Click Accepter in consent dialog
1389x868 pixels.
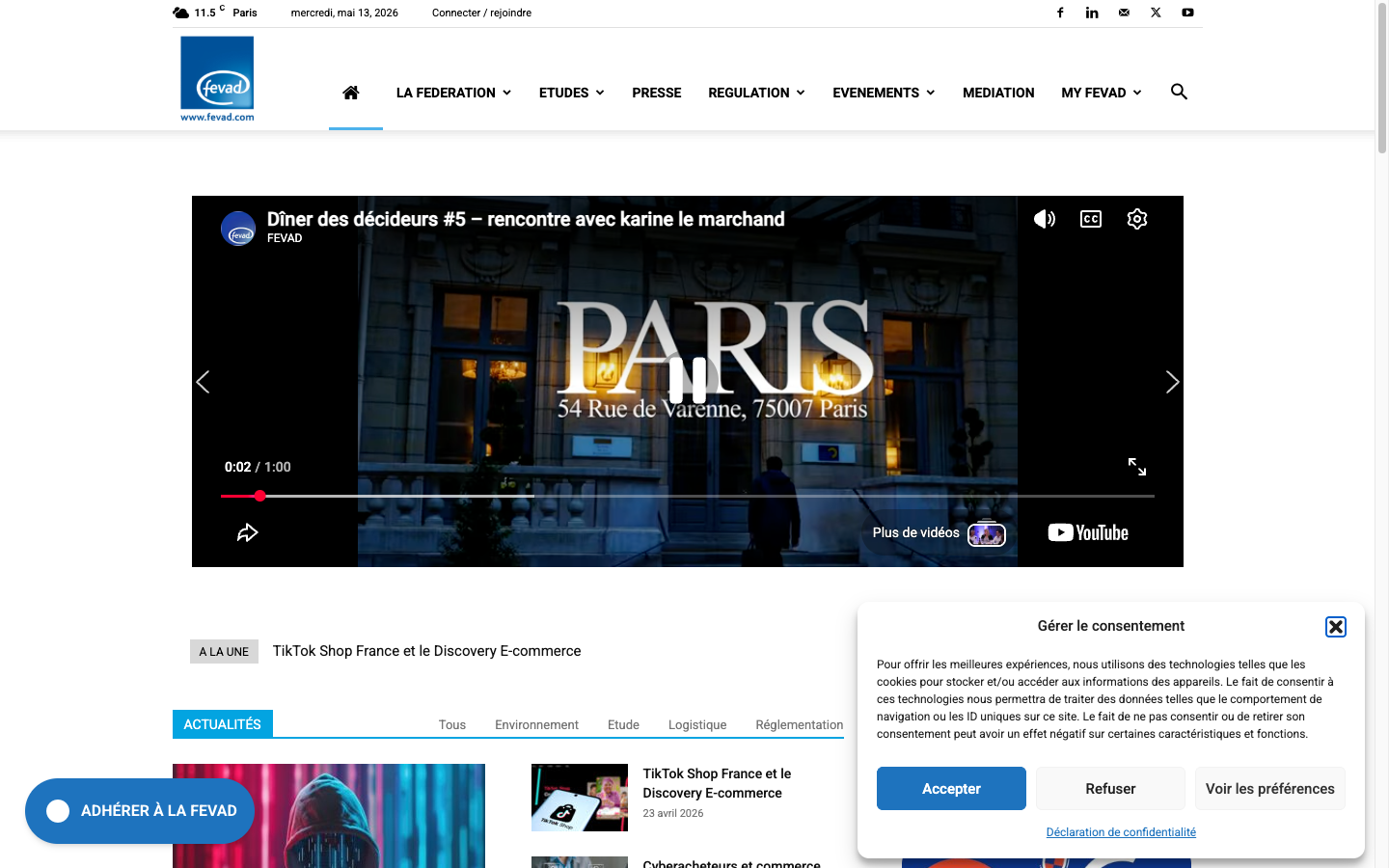coord(951,789)
